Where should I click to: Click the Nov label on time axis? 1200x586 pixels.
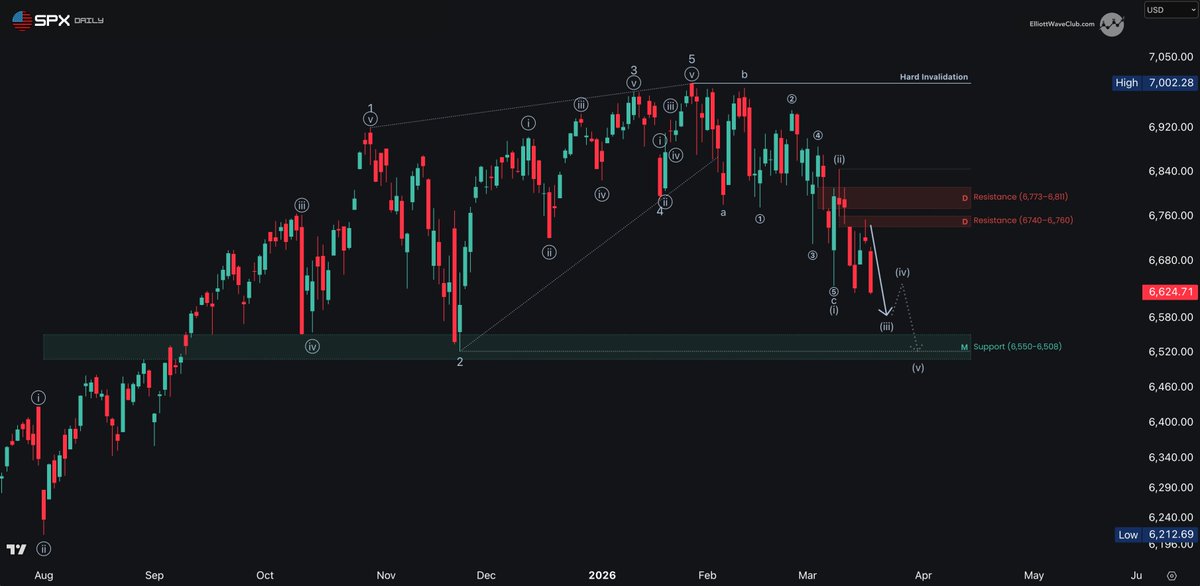pos(385,576)
